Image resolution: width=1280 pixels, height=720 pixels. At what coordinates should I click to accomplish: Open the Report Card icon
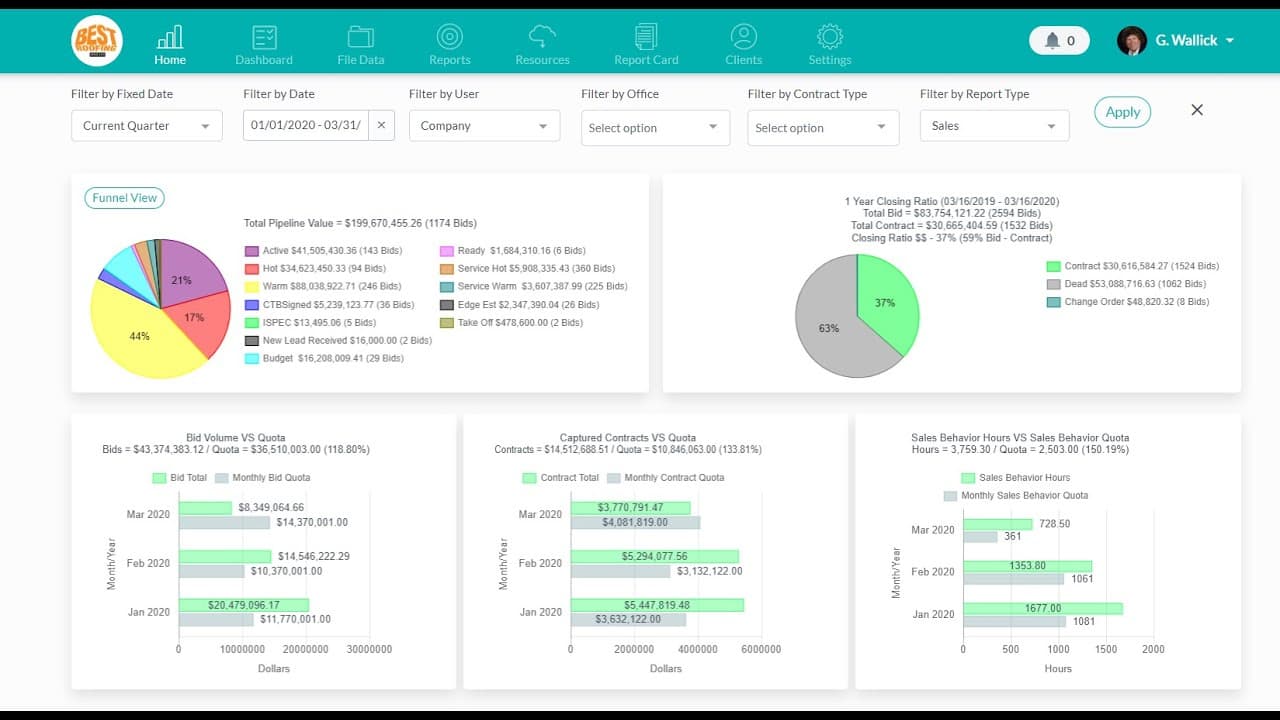pos(646,38)
